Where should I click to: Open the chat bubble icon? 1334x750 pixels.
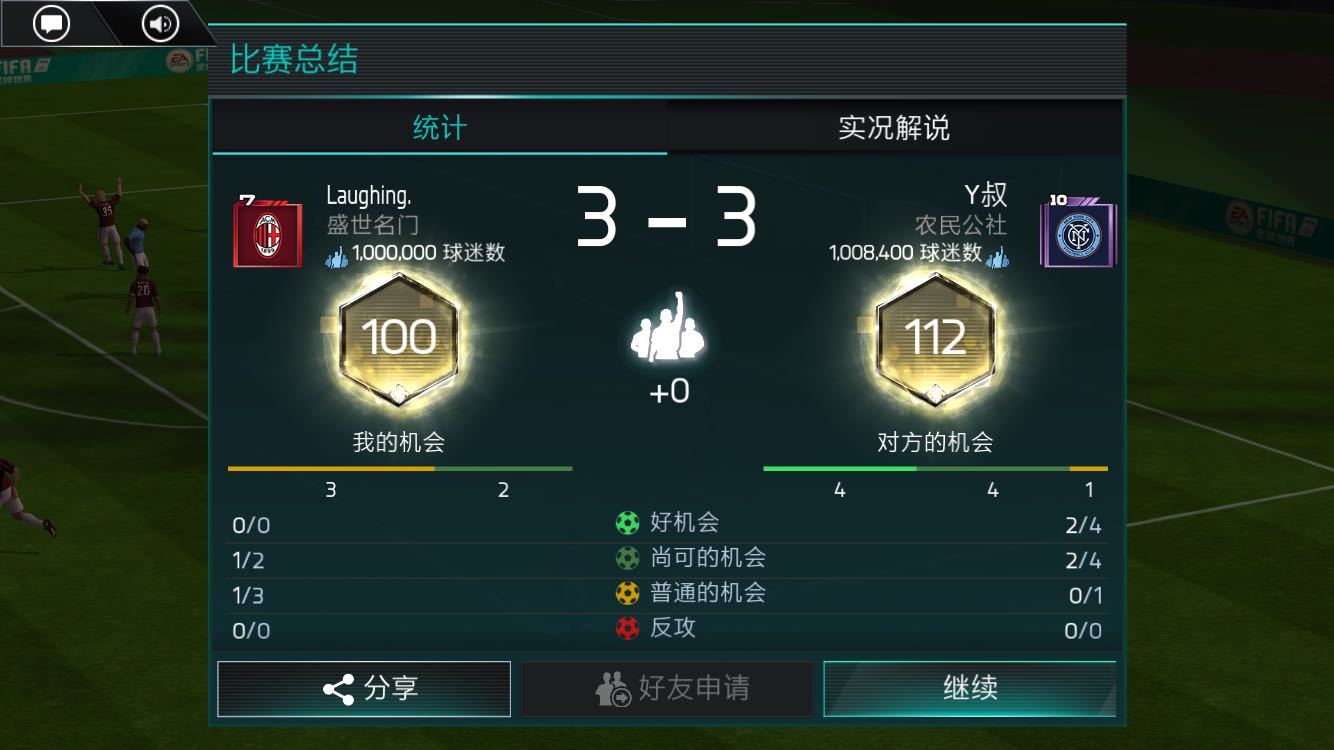click(52, 23)
